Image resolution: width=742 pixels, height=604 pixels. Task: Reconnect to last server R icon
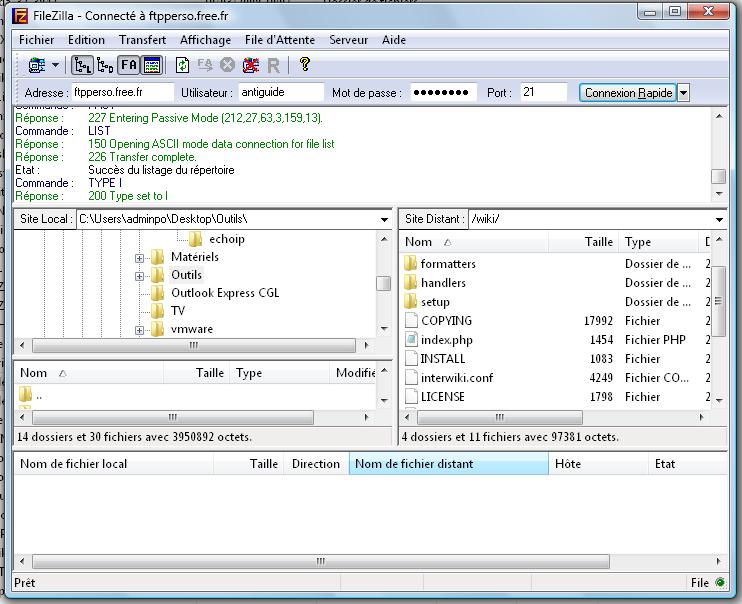click(x=274, y=65)
